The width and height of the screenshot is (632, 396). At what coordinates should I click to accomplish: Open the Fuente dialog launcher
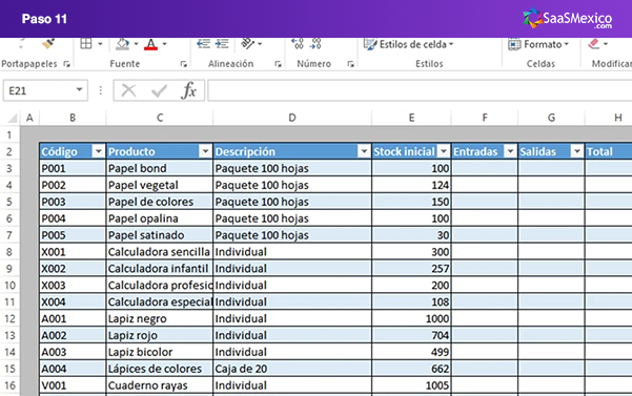(x=183, y=64)
